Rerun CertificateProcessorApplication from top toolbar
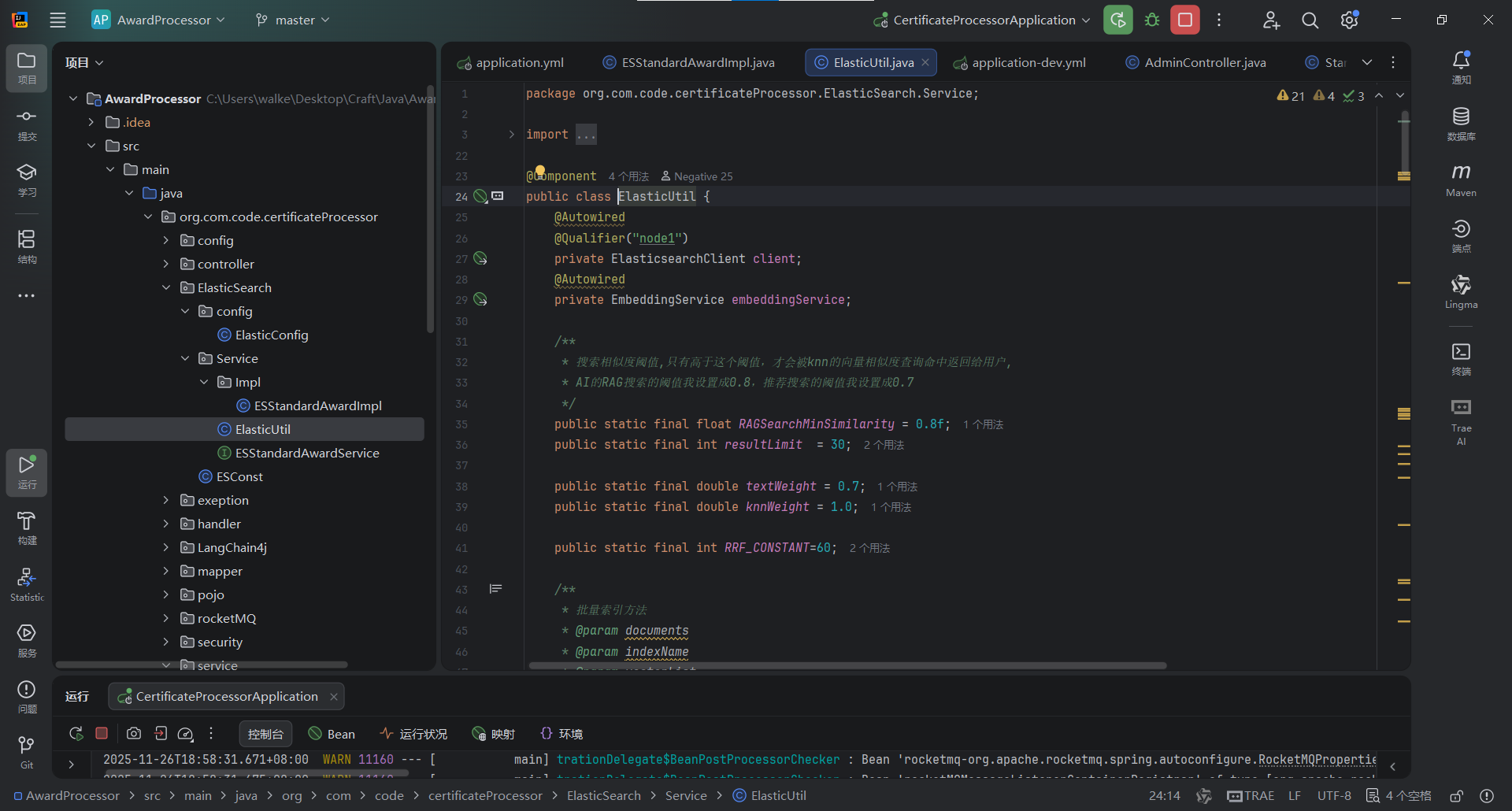This screenshot has height=811, width=1512. [x=1117, y=20]
